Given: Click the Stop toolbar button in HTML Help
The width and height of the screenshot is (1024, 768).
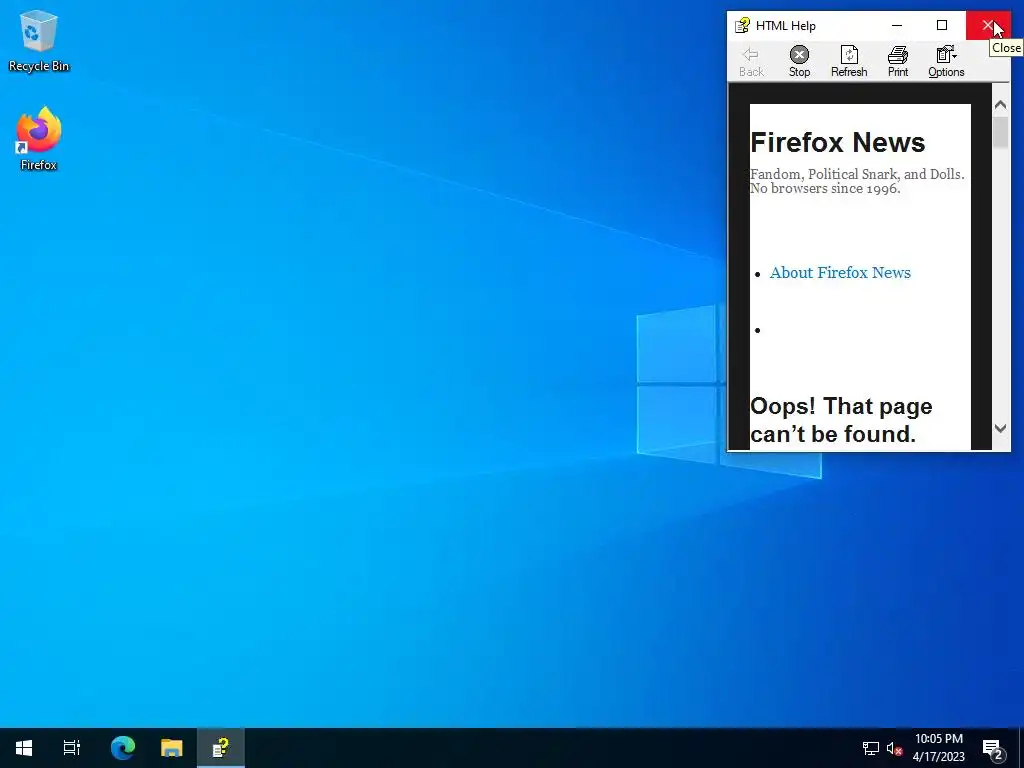Looking at the screenshot, I should pos(799,62).
